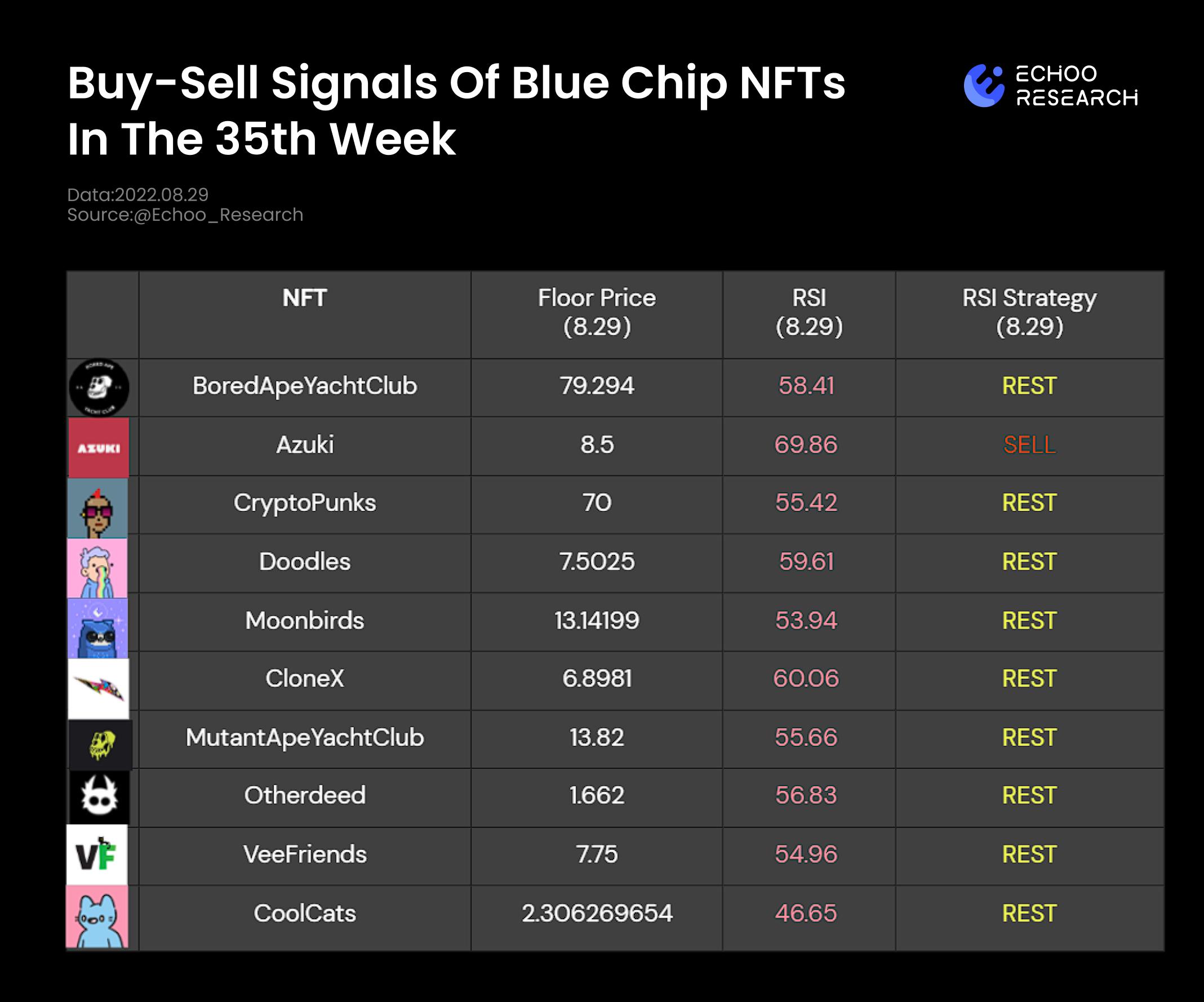Click the Otherdeed horned creature icon
The width and height of the screenshot is (1204, 1002).
[x=99, y=797]
